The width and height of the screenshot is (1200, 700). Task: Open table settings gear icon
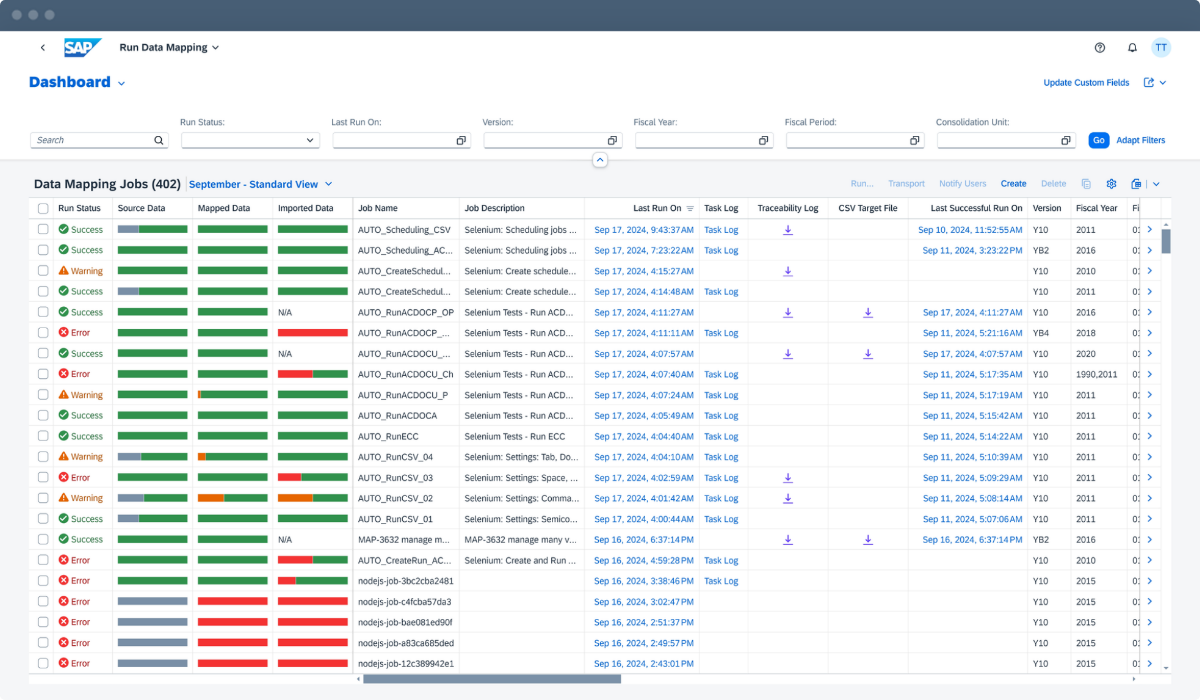pos(1111,184)
